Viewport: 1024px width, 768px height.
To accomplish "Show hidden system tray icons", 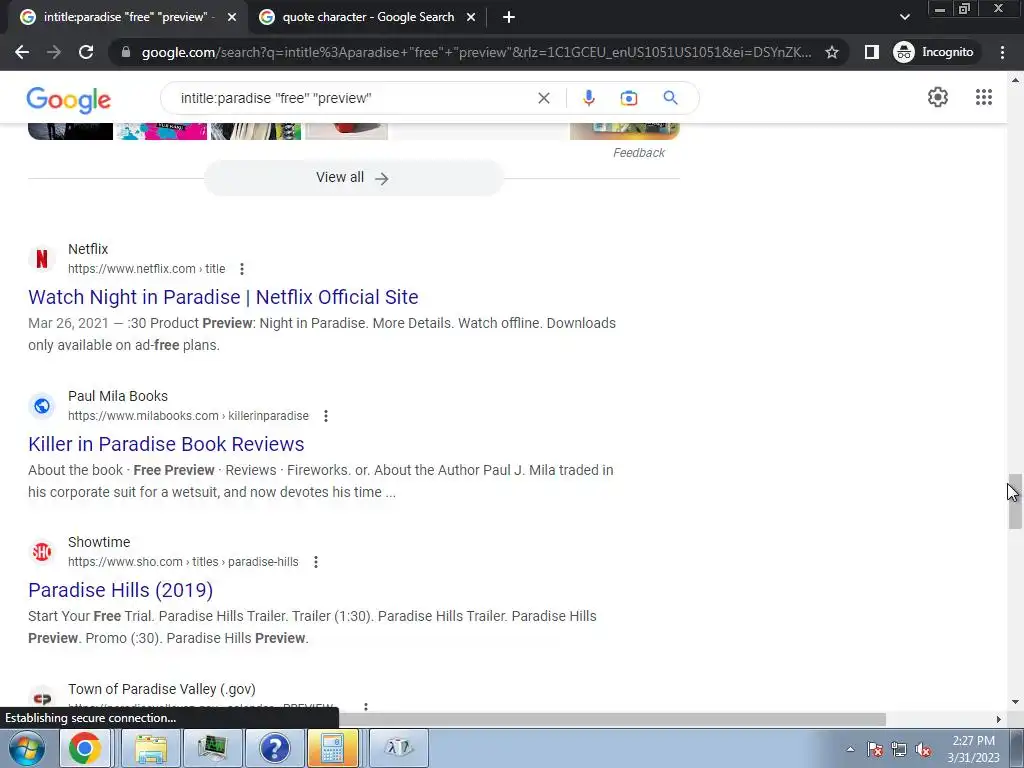I will pyautogui.click(x=850, y=750).
